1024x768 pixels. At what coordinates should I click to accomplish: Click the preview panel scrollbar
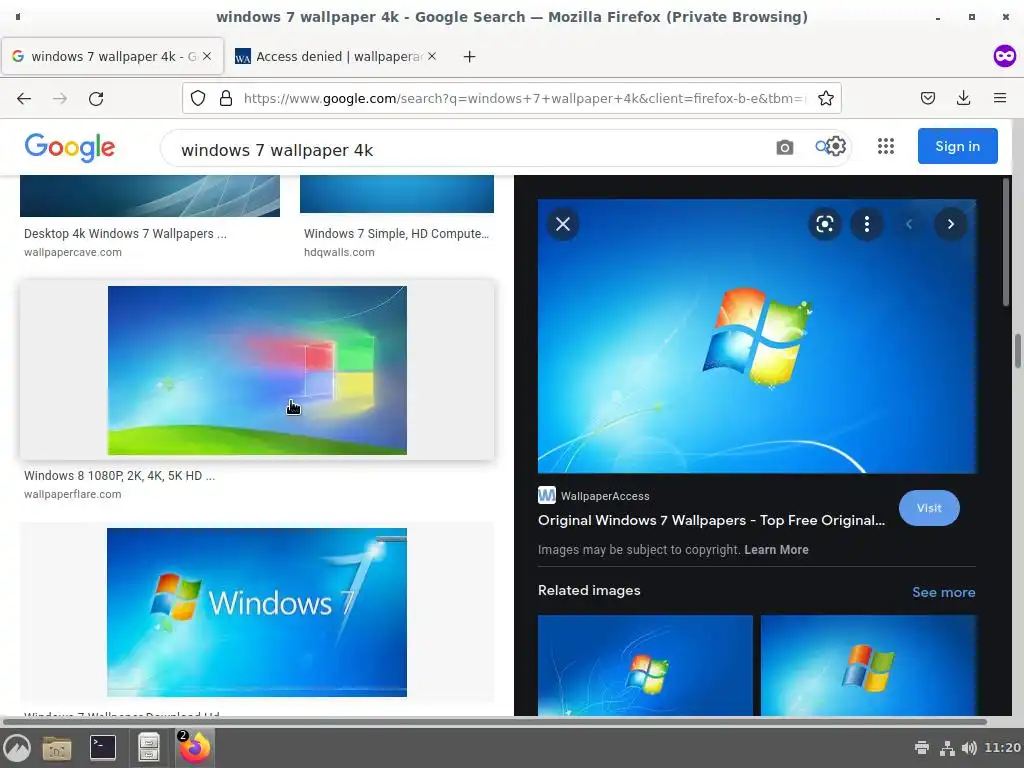point(1006,240)
